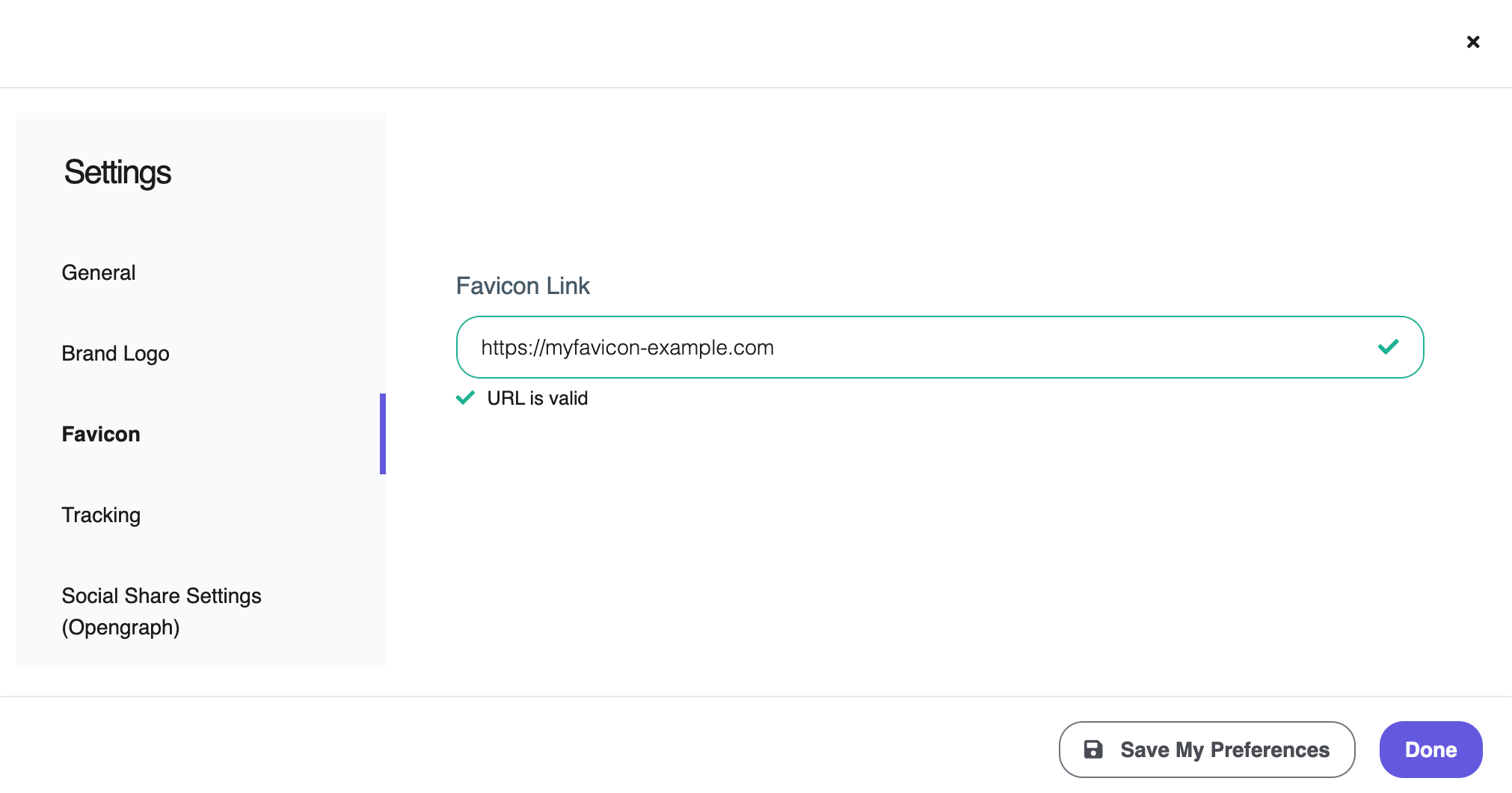Click the checkmark beside URL is valid

465,398
